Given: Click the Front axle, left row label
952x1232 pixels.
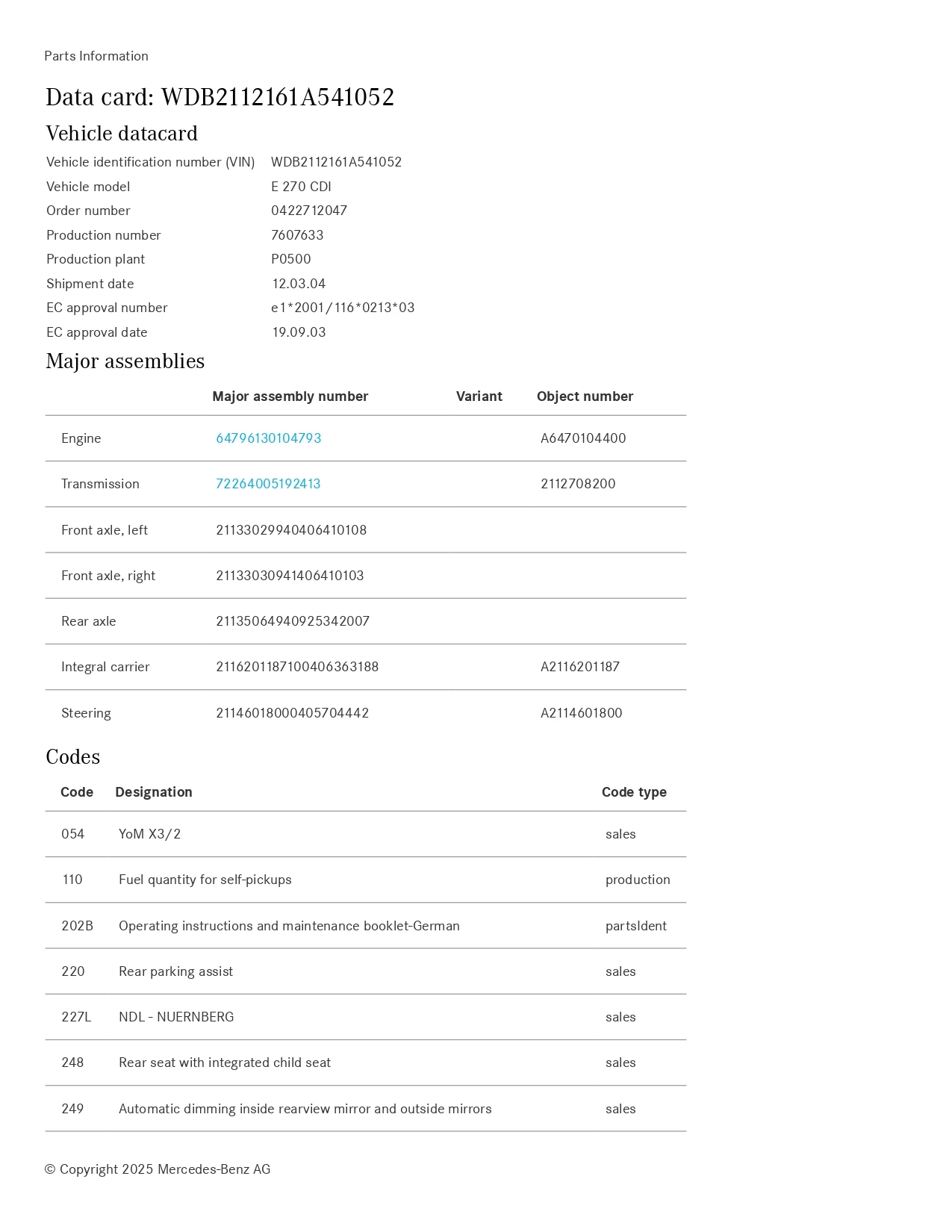Looking at the screenshot, I should coord(105,530).
